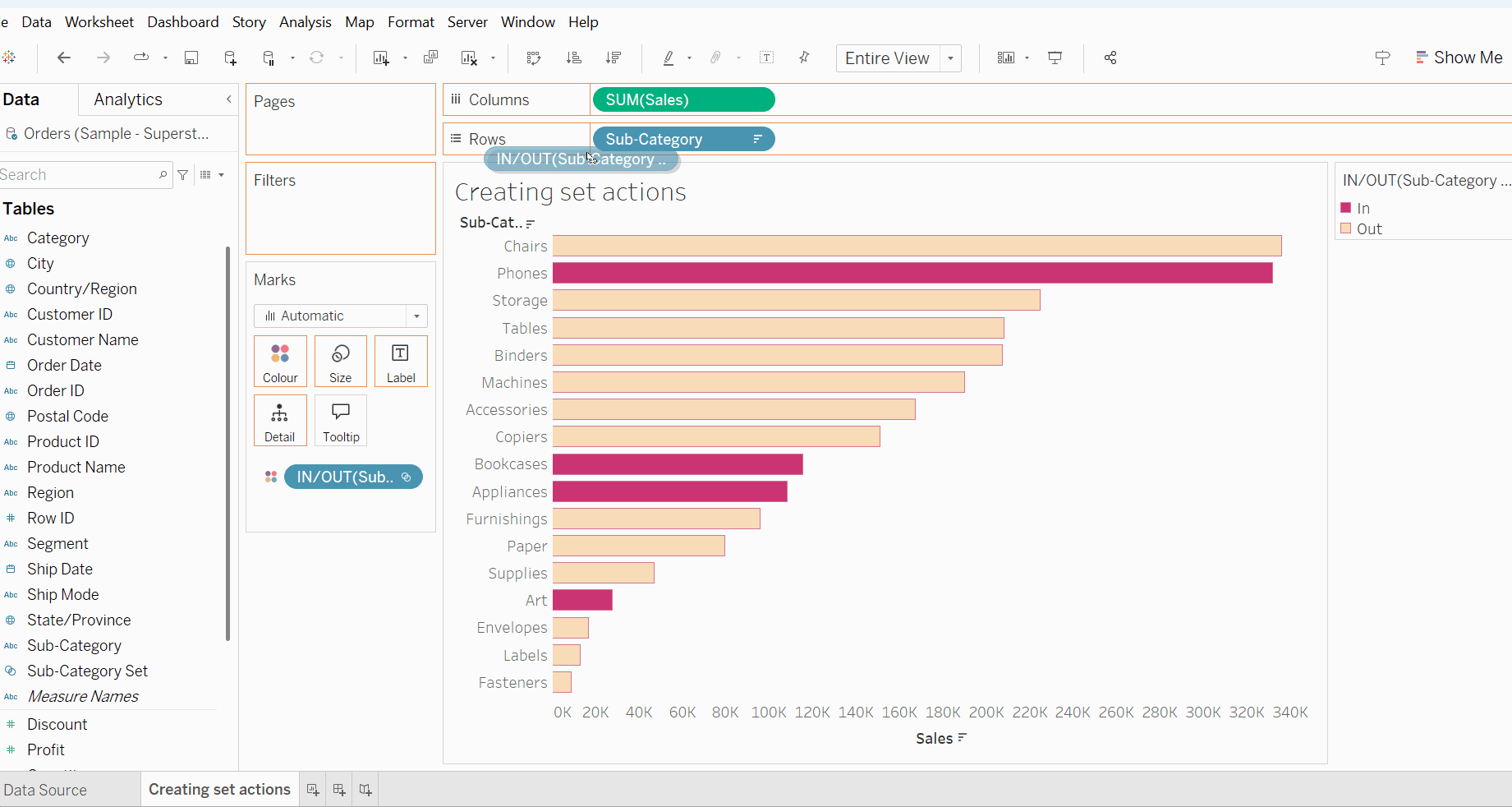Collapse the Data pane with the chevron
This screenshot has height=807, width=1512.
click(229, 99)
